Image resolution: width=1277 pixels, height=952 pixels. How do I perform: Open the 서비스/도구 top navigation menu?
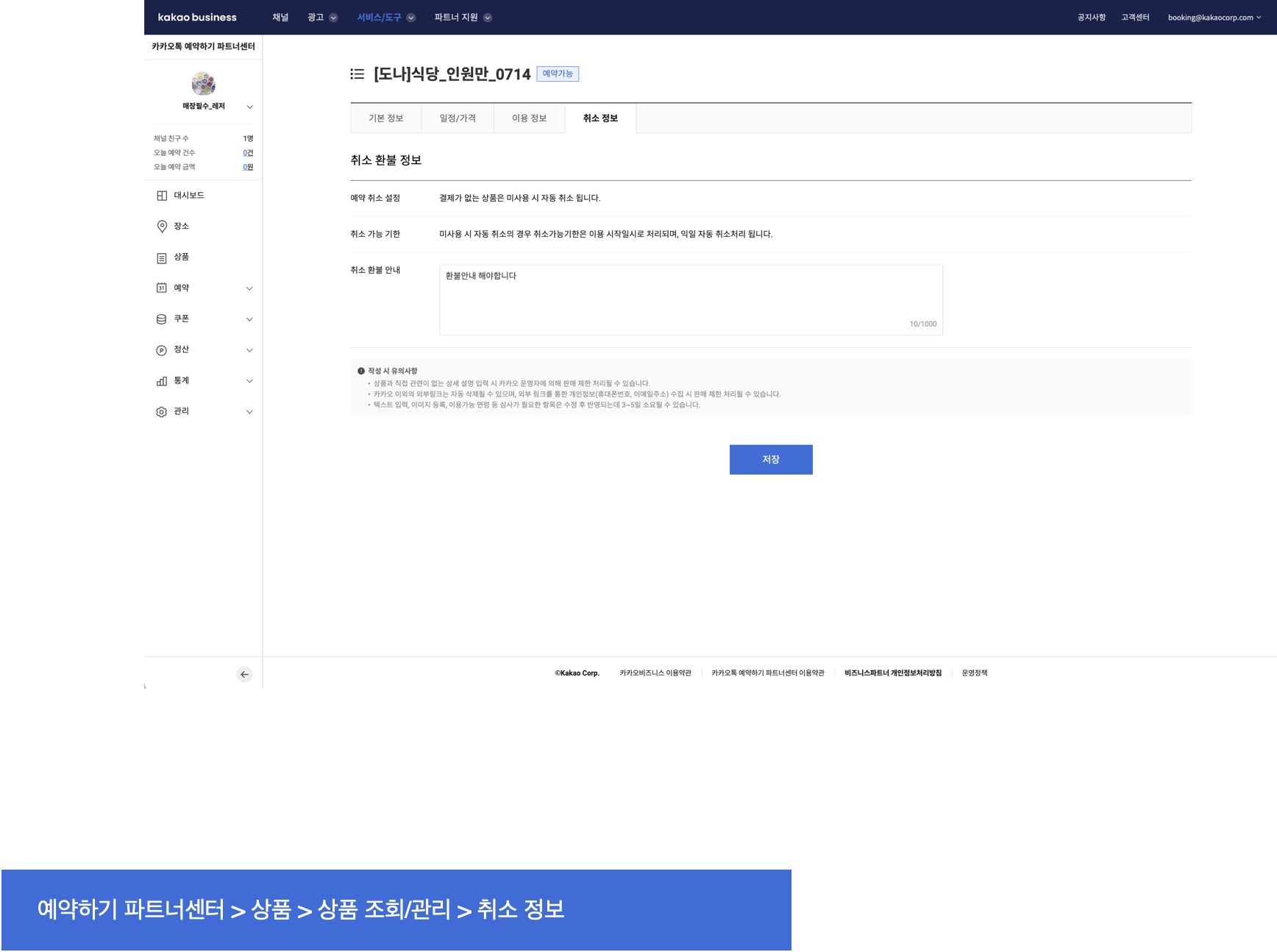[385, 18]
